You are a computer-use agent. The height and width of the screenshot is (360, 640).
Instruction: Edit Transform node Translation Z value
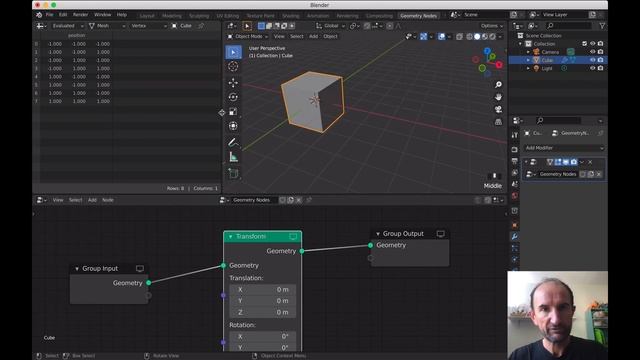tap(263, 312)
